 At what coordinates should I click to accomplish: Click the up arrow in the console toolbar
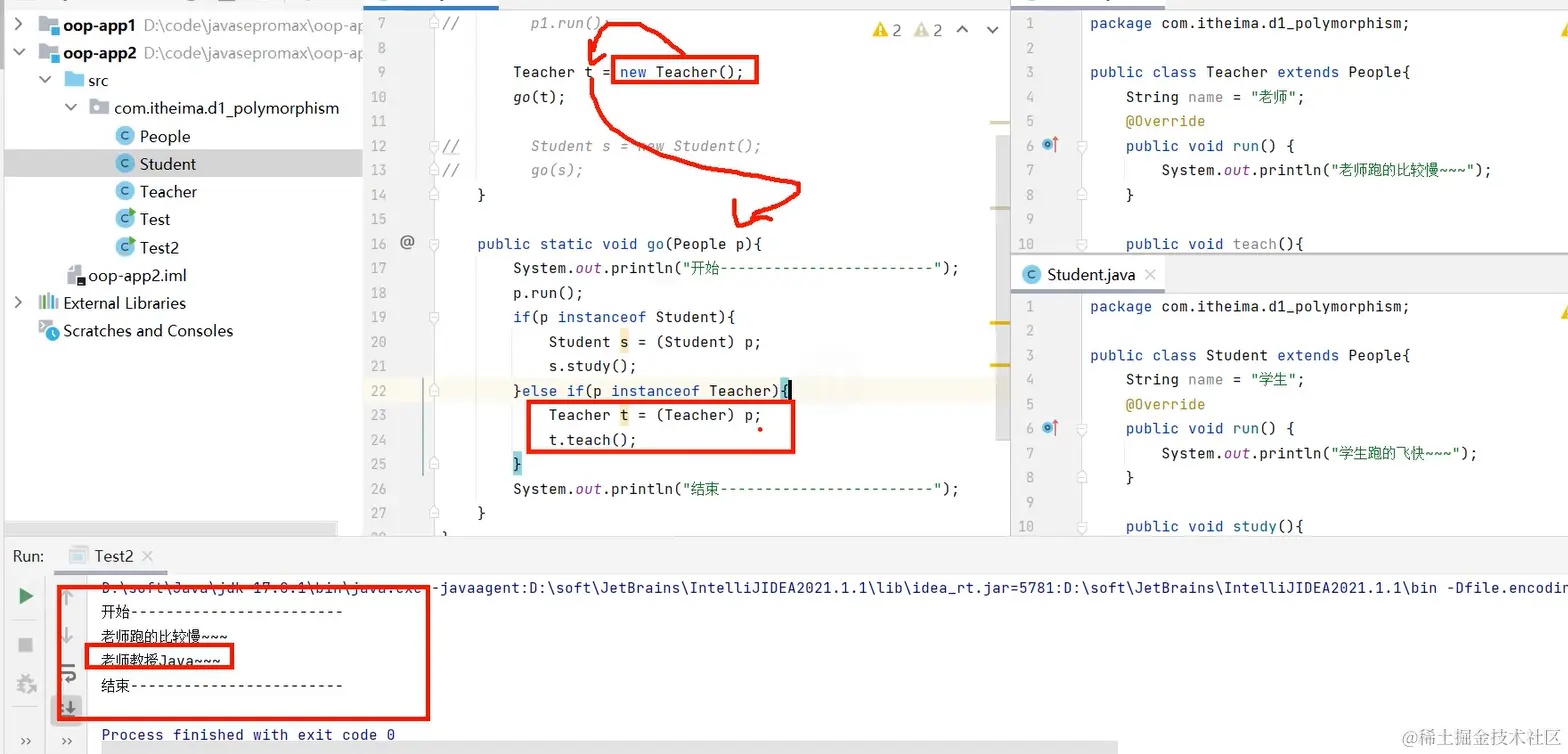coord(67,598)
